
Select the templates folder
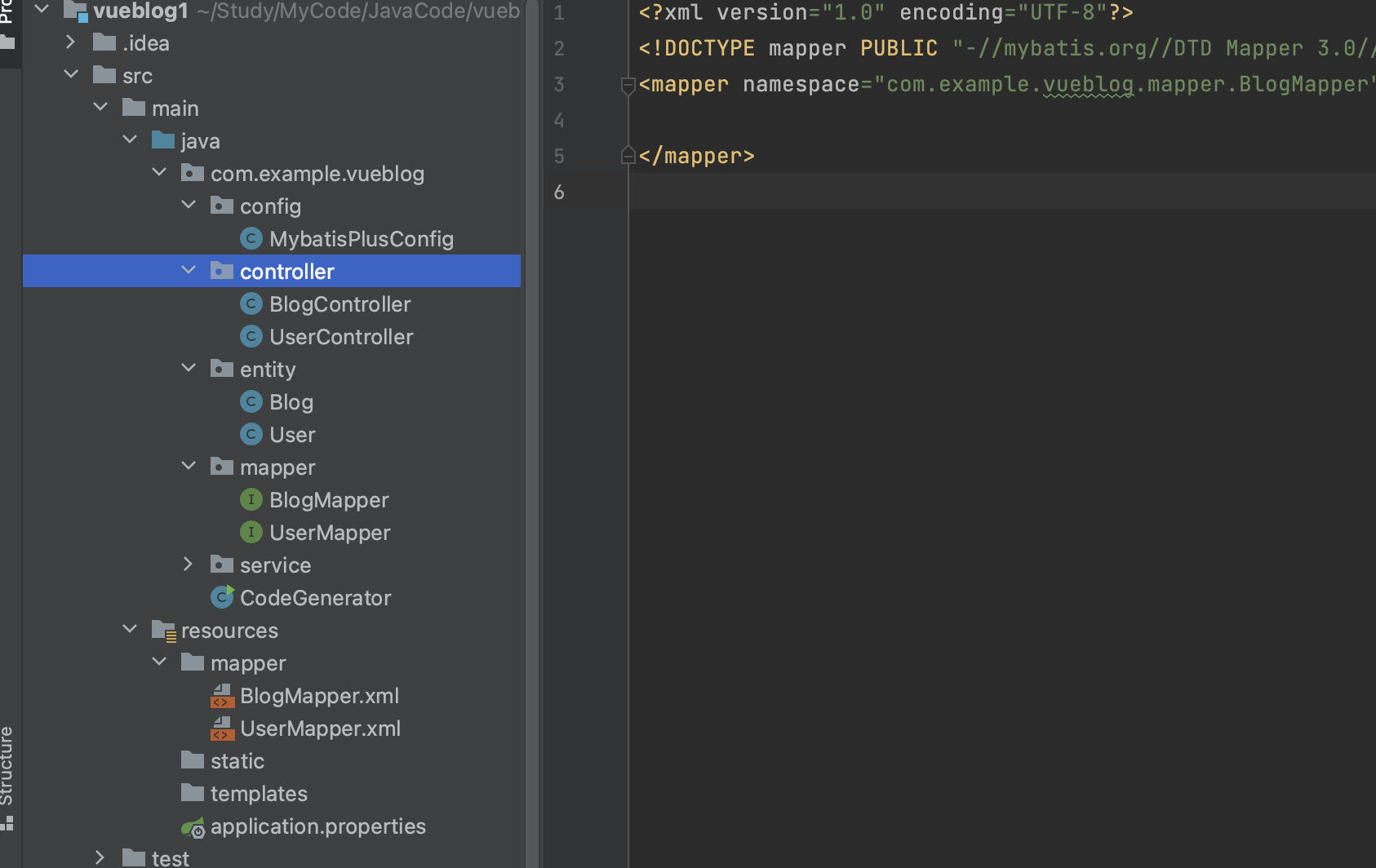(259, 794)
